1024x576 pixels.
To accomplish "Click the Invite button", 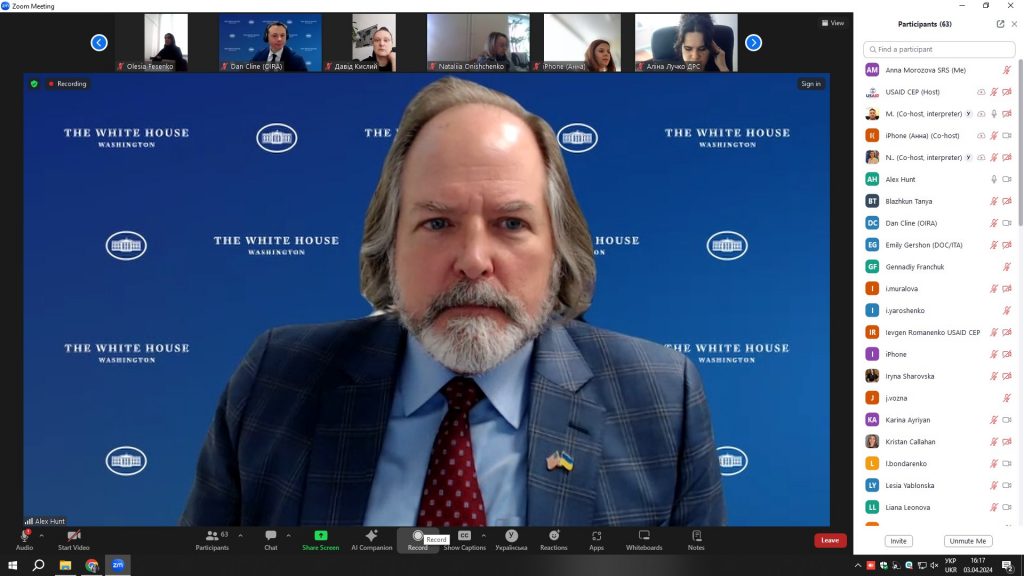I will (899, 541).
